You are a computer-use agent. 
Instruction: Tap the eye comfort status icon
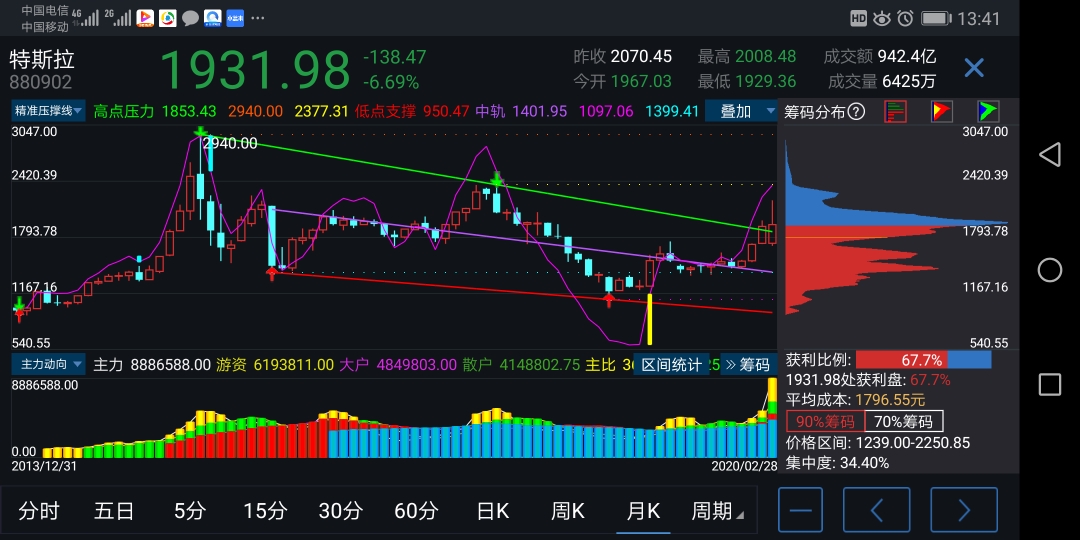(x=882, y=19)
